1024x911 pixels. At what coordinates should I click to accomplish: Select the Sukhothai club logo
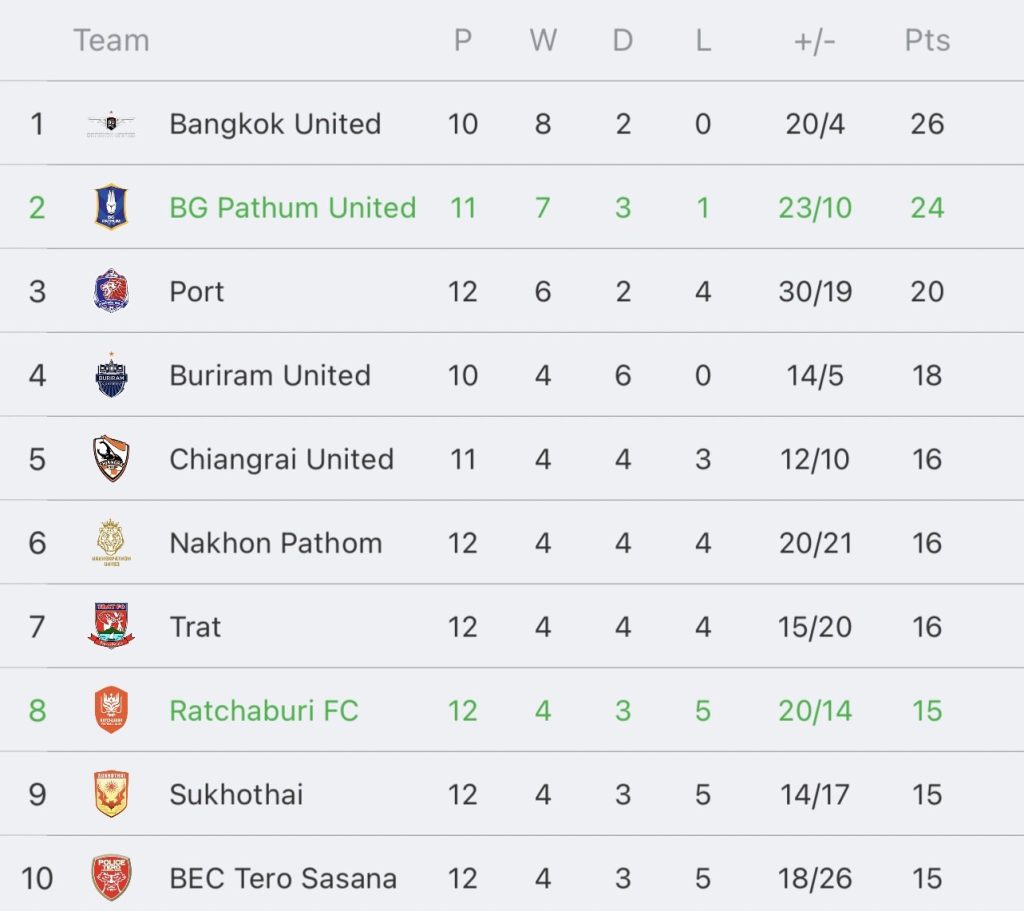coord(111,793)
